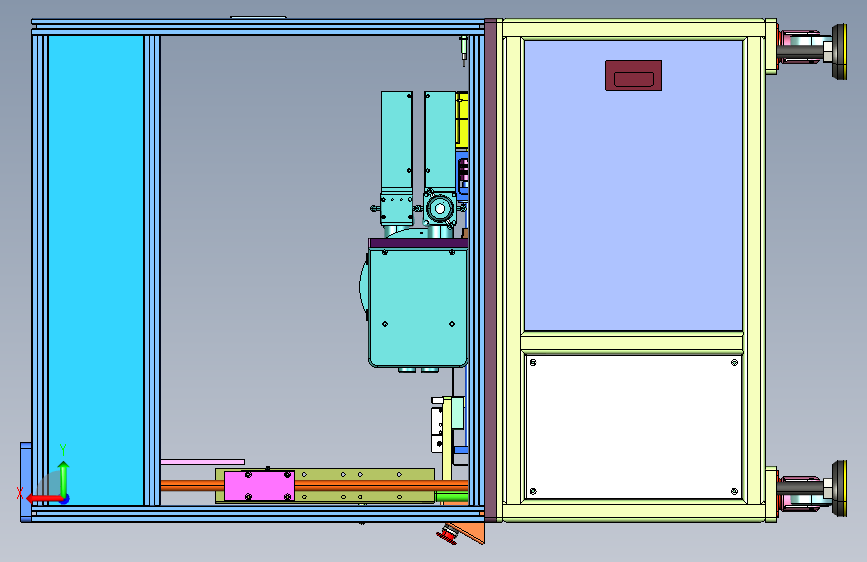
Task: Select the lower leveling foot caster
Action: (x=812, y=489)
